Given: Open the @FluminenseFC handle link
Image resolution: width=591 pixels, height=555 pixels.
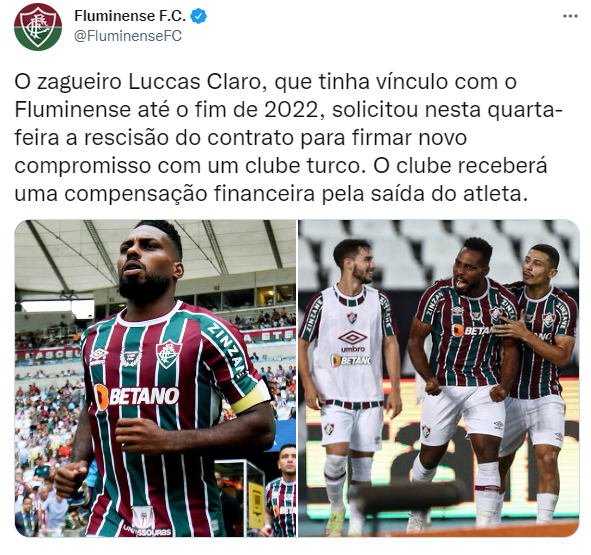Looking at the screenshot, I should tap(128, 36).
